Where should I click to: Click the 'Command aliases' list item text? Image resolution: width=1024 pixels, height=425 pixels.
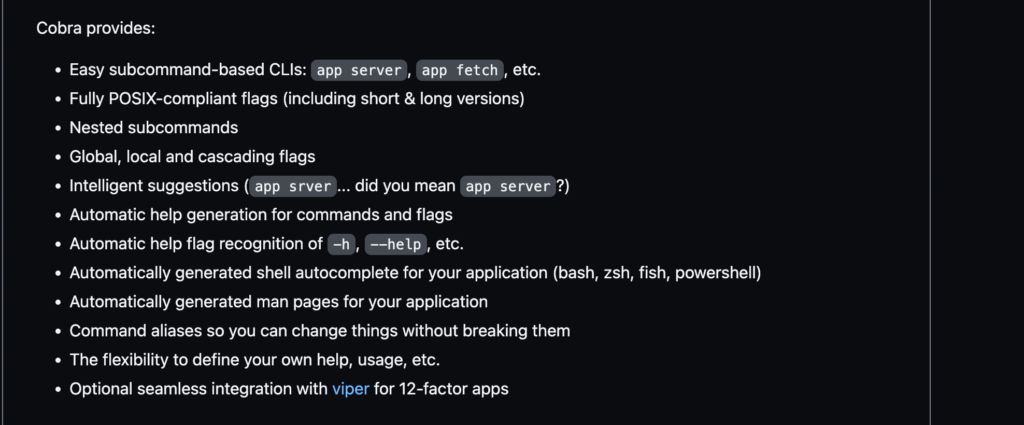click(x=319, y=331)
